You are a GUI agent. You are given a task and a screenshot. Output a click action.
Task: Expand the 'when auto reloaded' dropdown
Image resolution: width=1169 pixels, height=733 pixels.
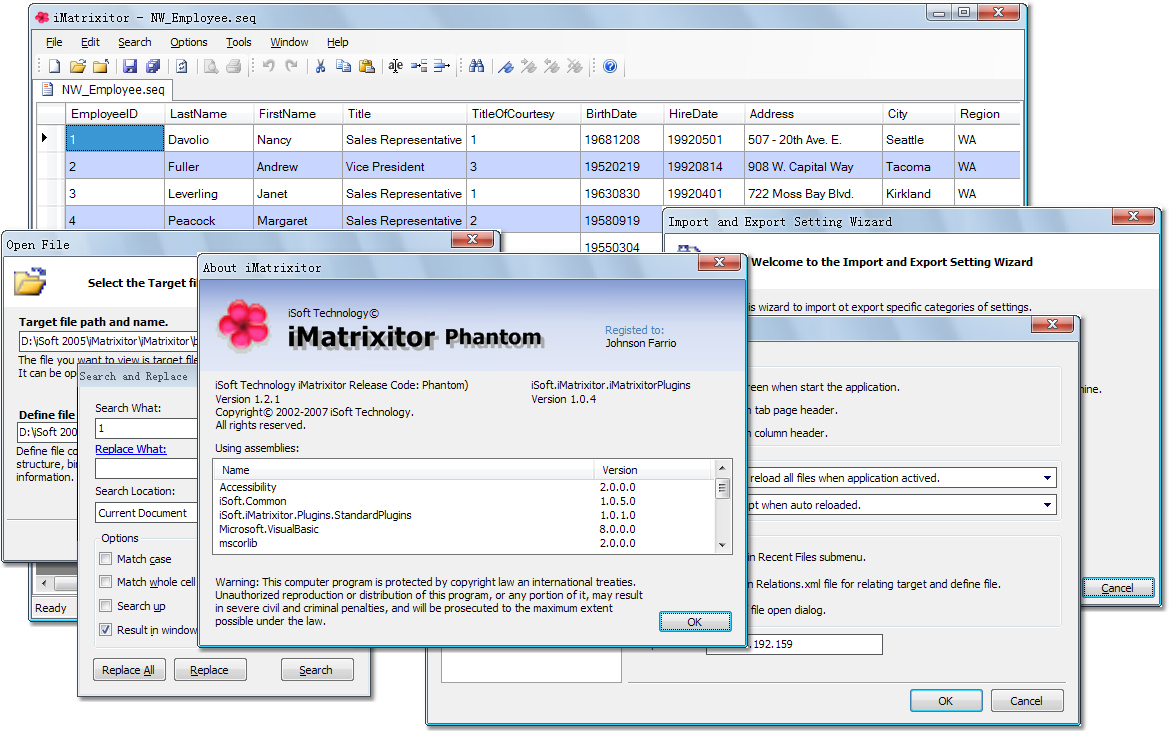1047,505
